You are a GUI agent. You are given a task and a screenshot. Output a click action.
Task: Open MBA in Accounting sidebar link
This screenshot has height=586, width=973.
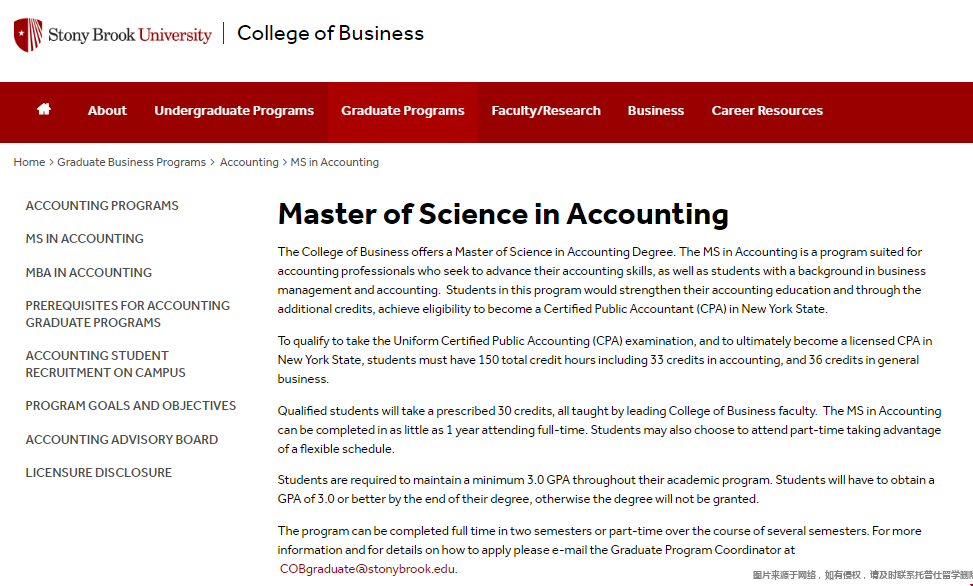pyautogui.click(x=89, y=273)
